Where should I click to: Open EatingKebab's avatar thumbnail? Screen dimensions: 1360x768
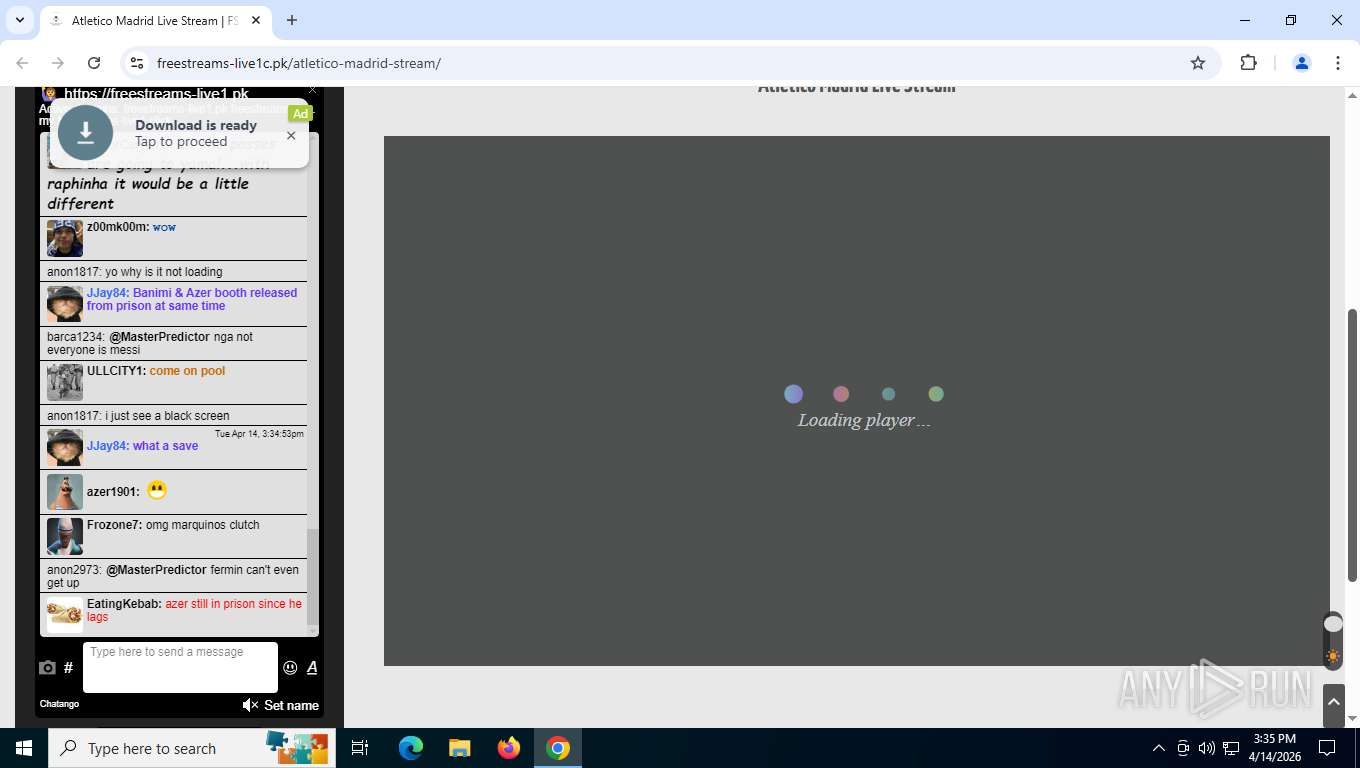pyautogui.click(x=65, y=615)
